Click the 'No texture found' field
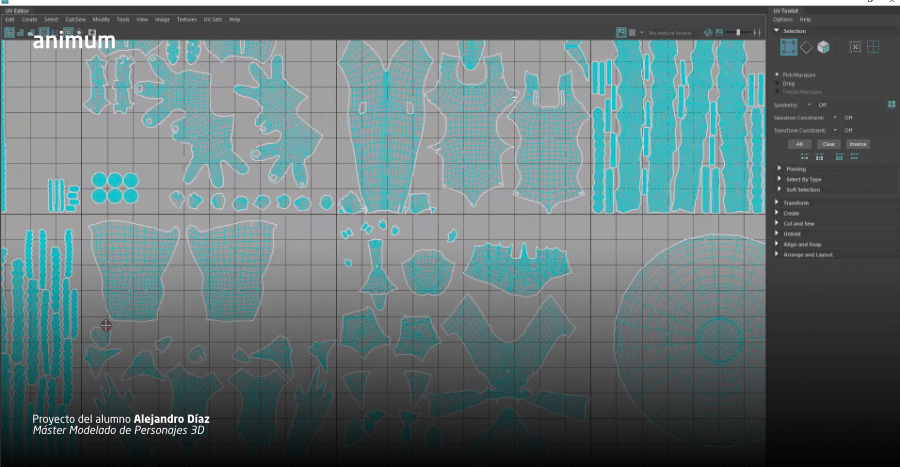Screen dimensions: 900x467 [670, 33]
